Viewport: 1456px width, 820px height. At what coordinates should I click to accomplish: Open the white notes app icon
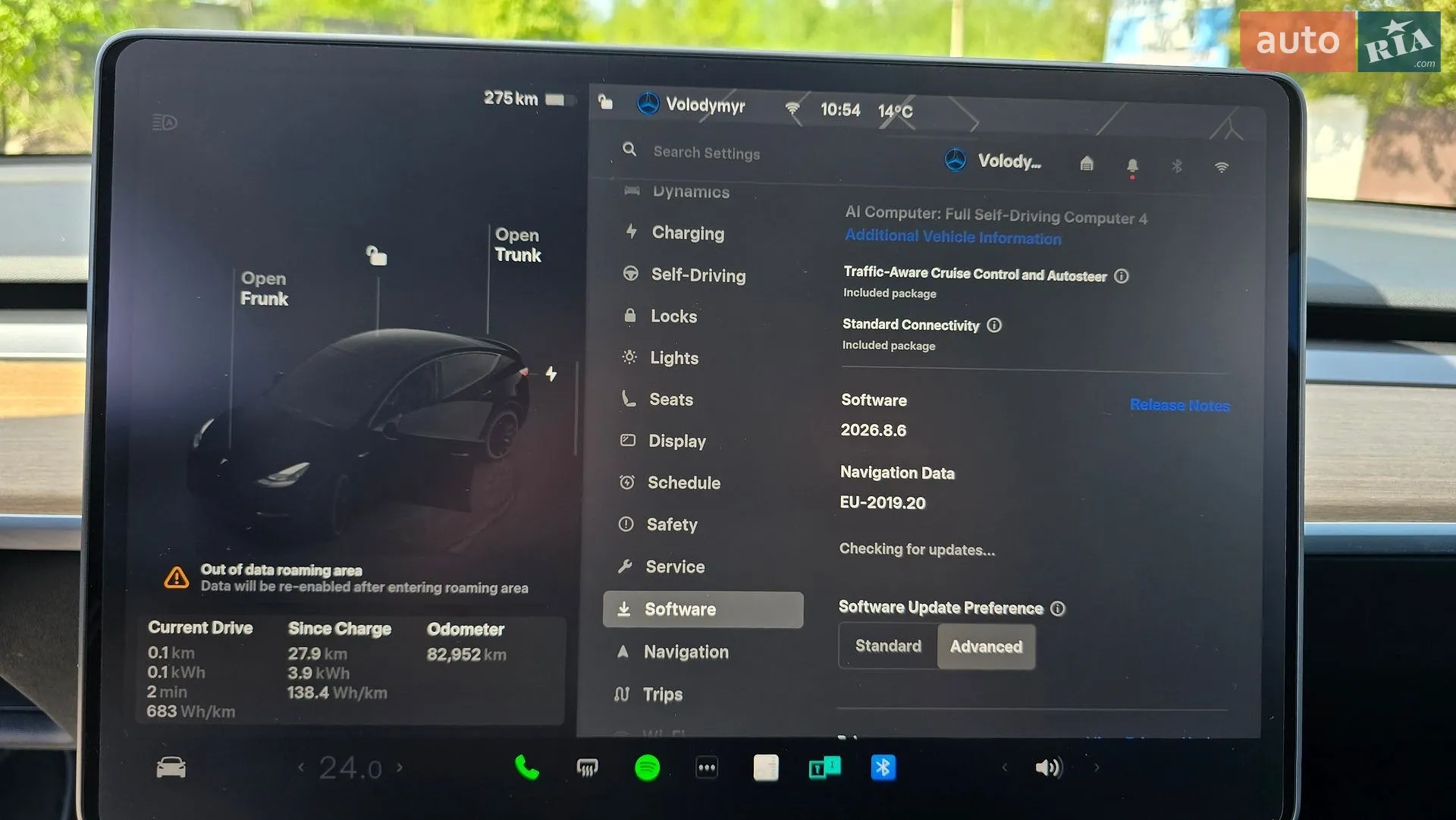(766, 768)
